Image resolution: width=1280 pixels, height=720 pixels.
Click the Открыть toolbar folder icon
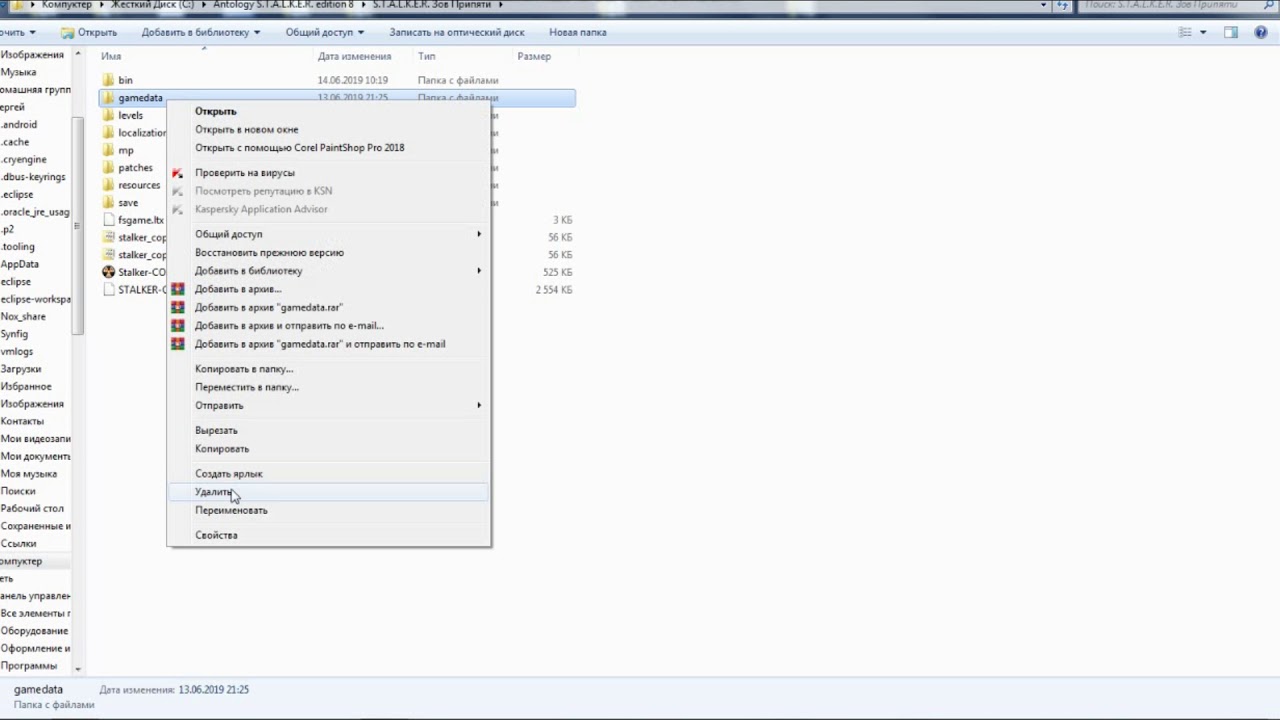67,32
